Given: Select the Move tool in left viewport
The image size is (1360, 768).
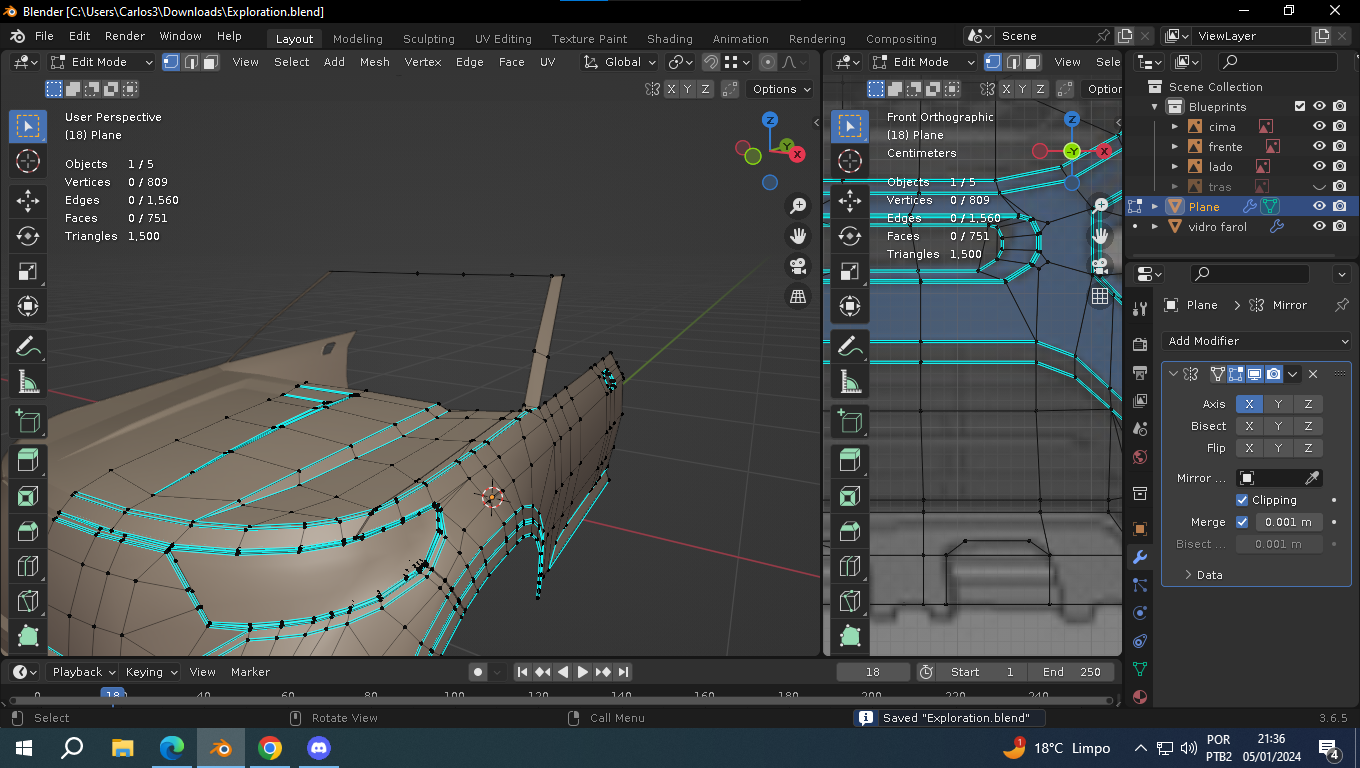Looking at the screenshot, I should [28, 200].
